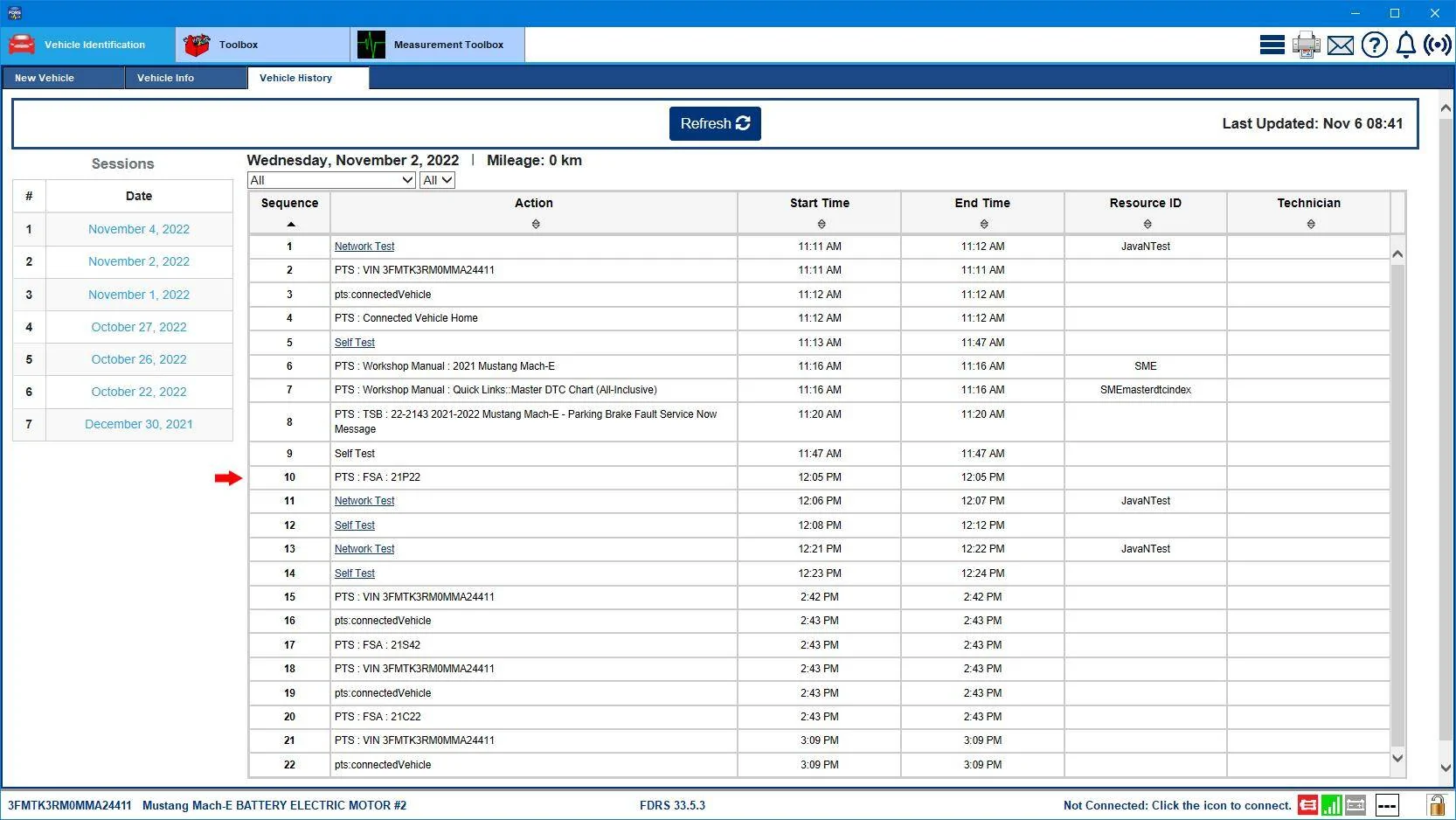Screen dimensions: 1456x820
Task: Click the table scrollbar down arrow
Action: [x=1397, y=758]
